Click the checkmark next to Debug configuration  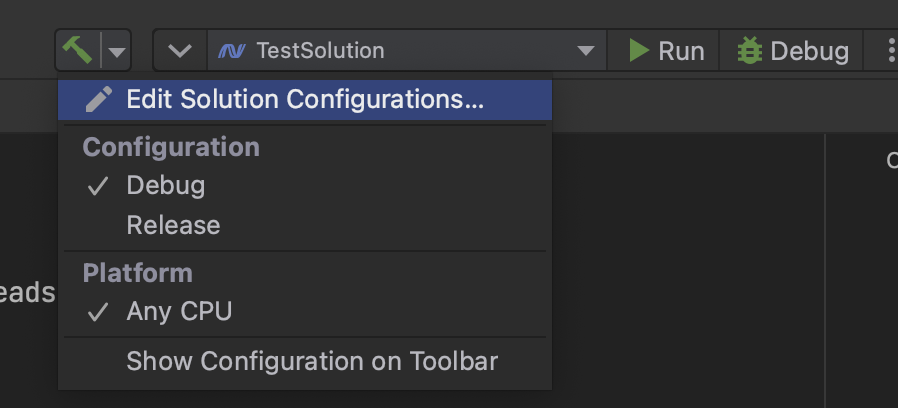[x=98, y=186]
